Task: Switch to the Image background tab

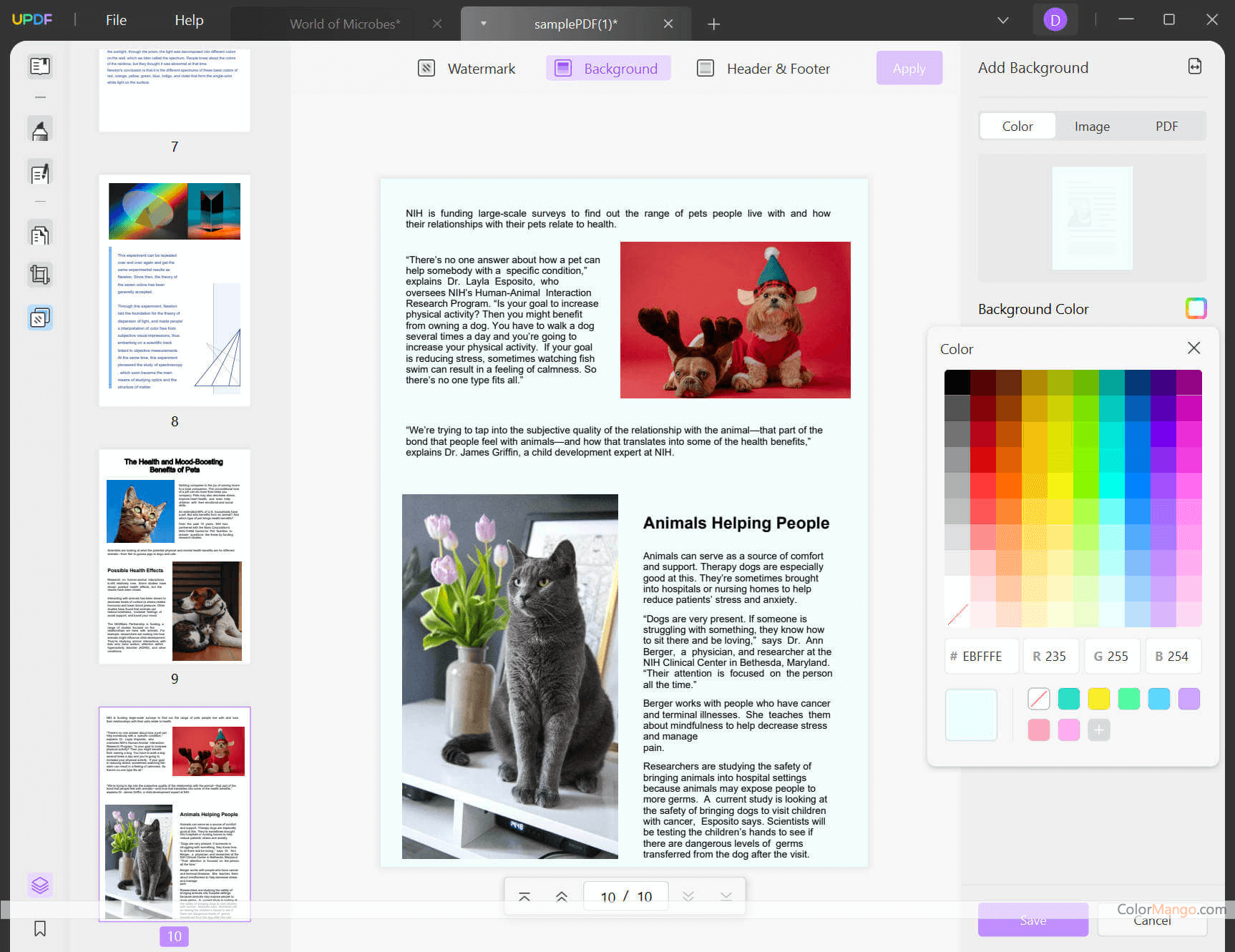Action: tap(1092, 127)
